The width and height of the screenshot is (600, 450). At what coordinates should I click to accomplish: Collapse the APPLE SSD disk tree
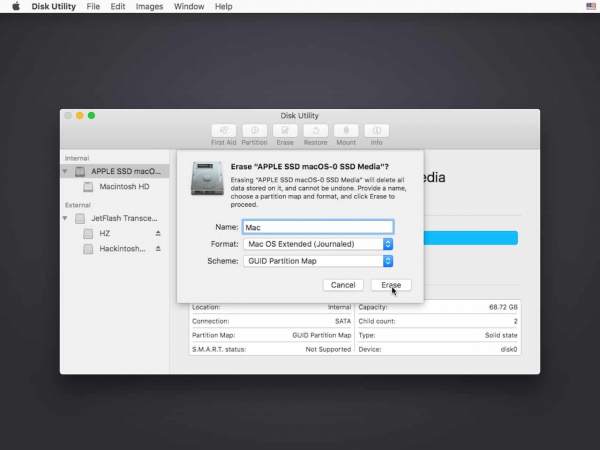pos(66,172)
